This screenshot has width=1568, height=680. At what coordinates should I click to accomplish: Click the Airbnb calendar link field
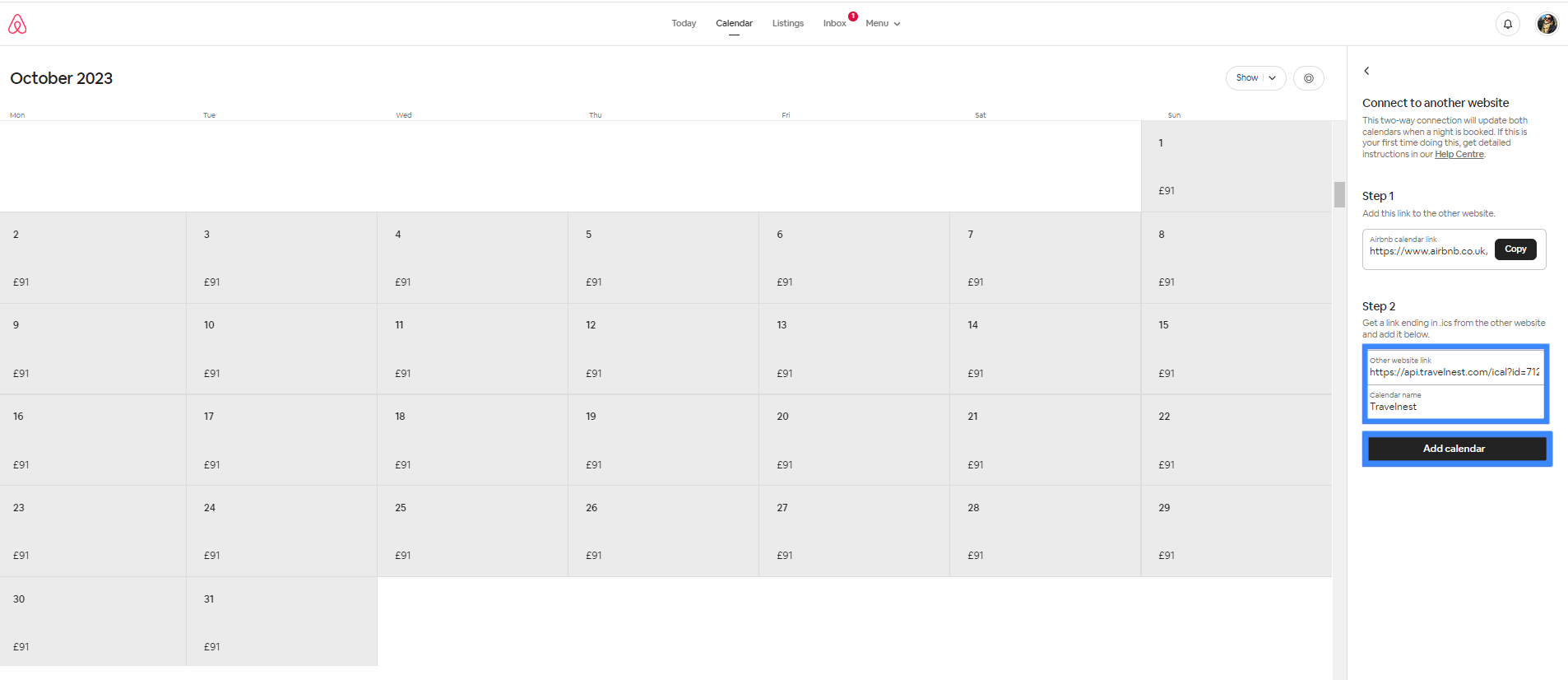point(1427,251)
